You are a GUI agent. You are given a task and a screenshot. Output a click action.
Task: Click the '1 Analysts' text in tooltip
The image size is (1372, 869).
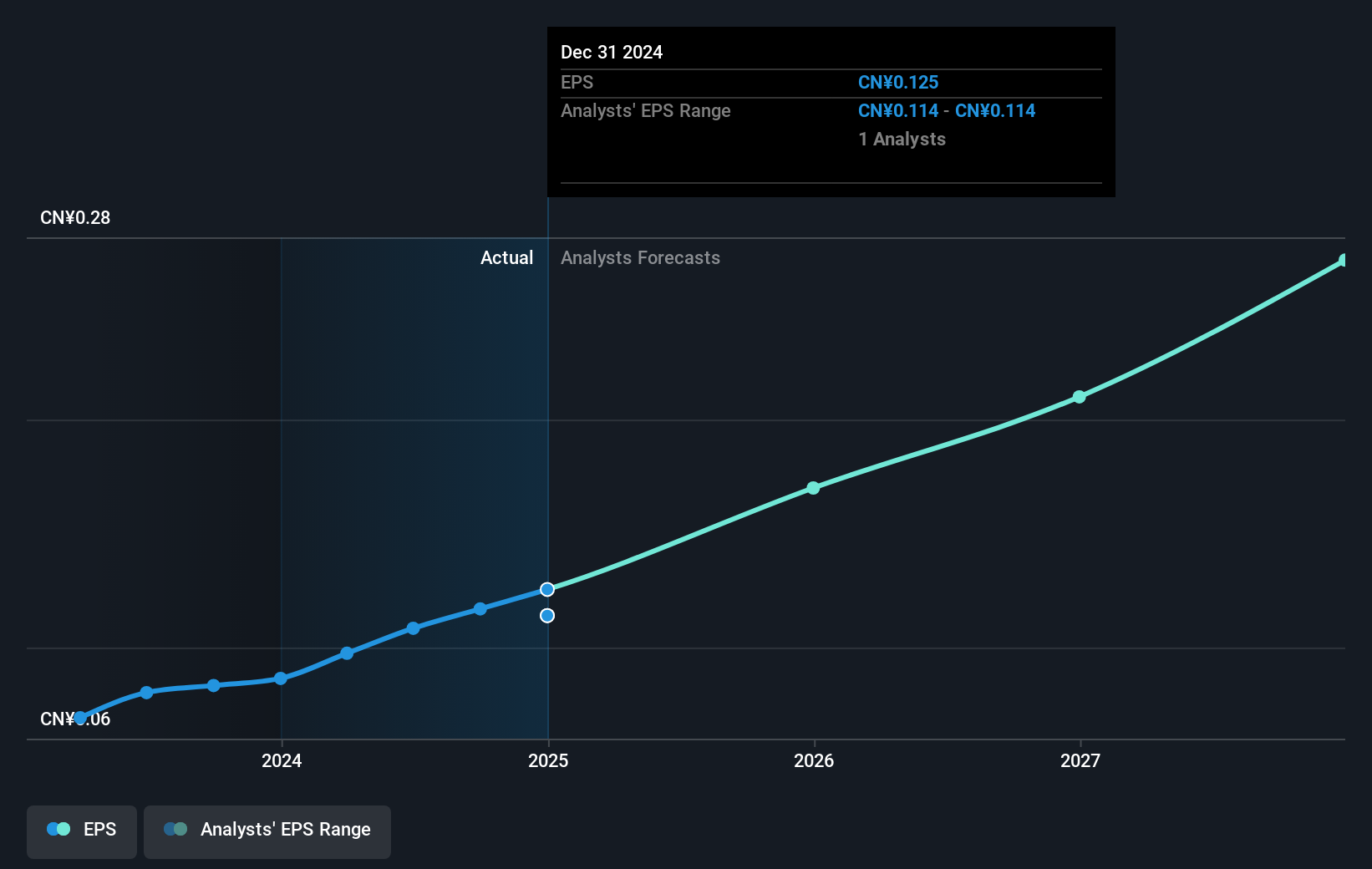902,140
